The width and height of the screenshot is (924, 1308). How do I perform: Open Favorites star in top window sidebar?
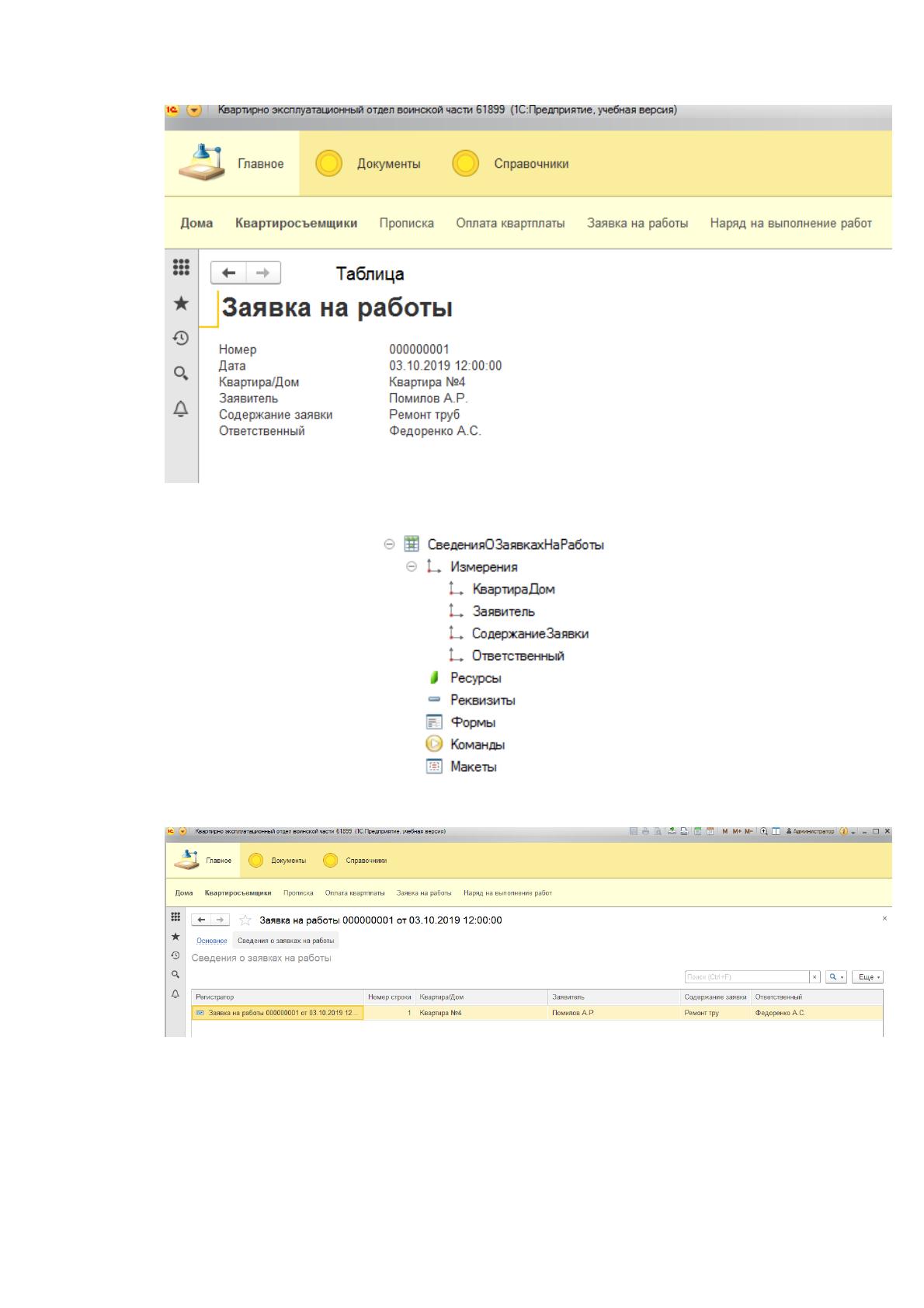point(181,303)
